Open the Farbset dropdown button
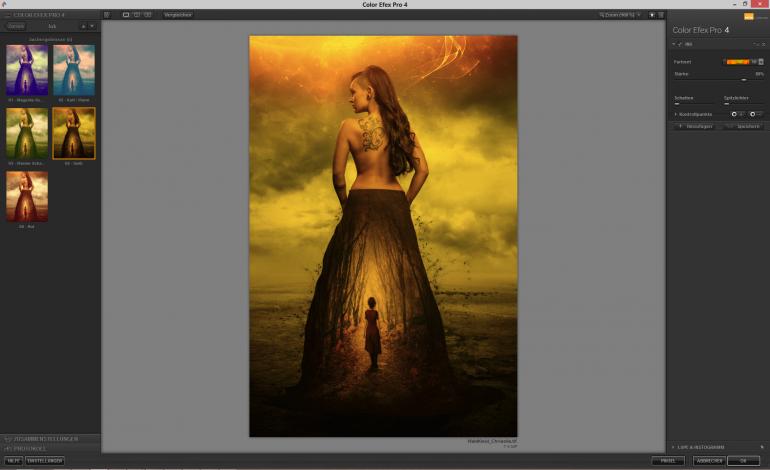Screen dimensions: 770x470 tap(761, 62)
